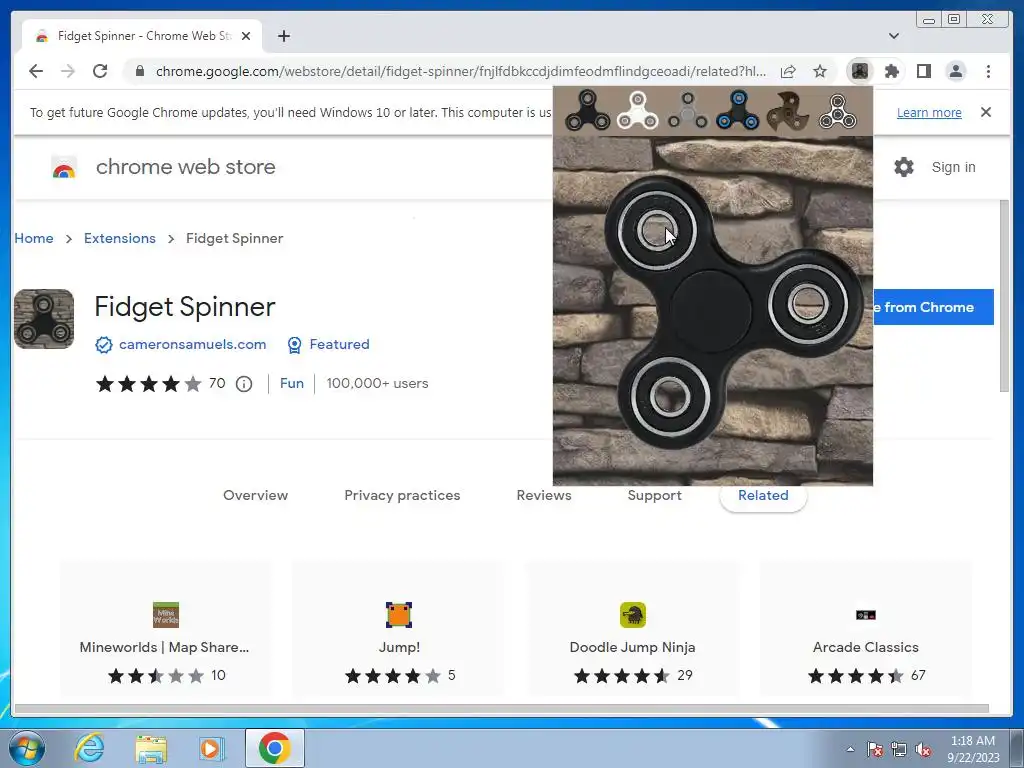Launch Internet Explorer from the taskbar
Screen dimensions: 1024x768
(x=89, y=748)
